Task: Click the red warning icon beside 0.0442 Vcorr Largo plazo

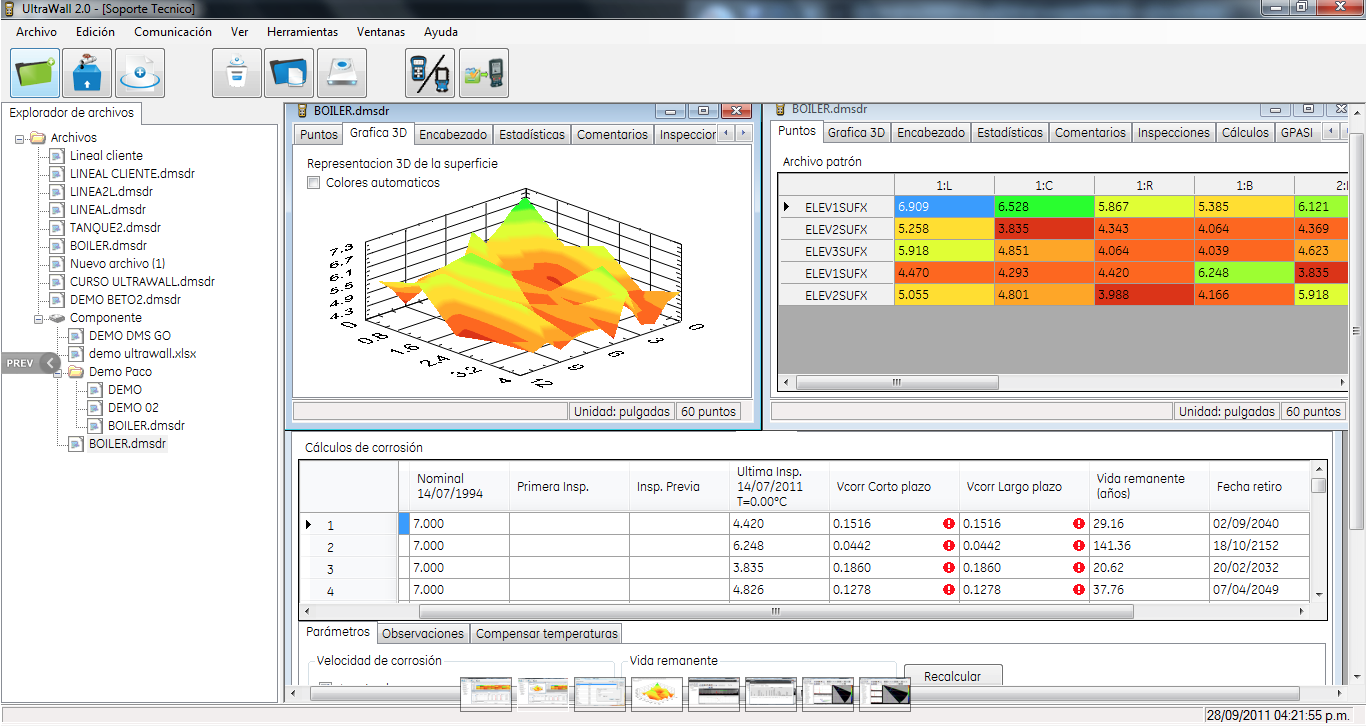Action: coord(1079,546)
